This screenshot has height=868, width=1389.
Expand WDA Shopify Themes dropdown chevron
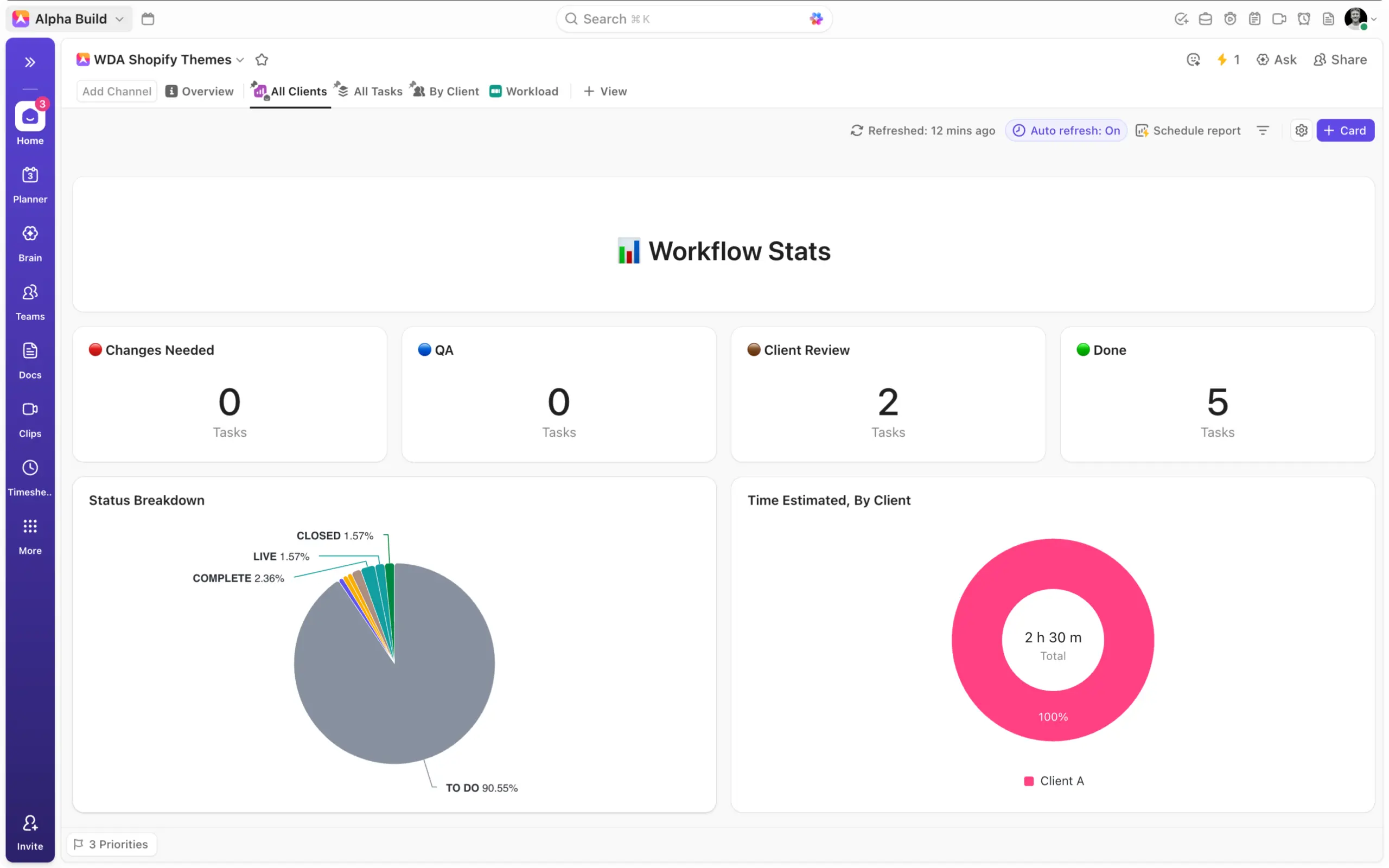pyautogui.click(x=240, y=60)
